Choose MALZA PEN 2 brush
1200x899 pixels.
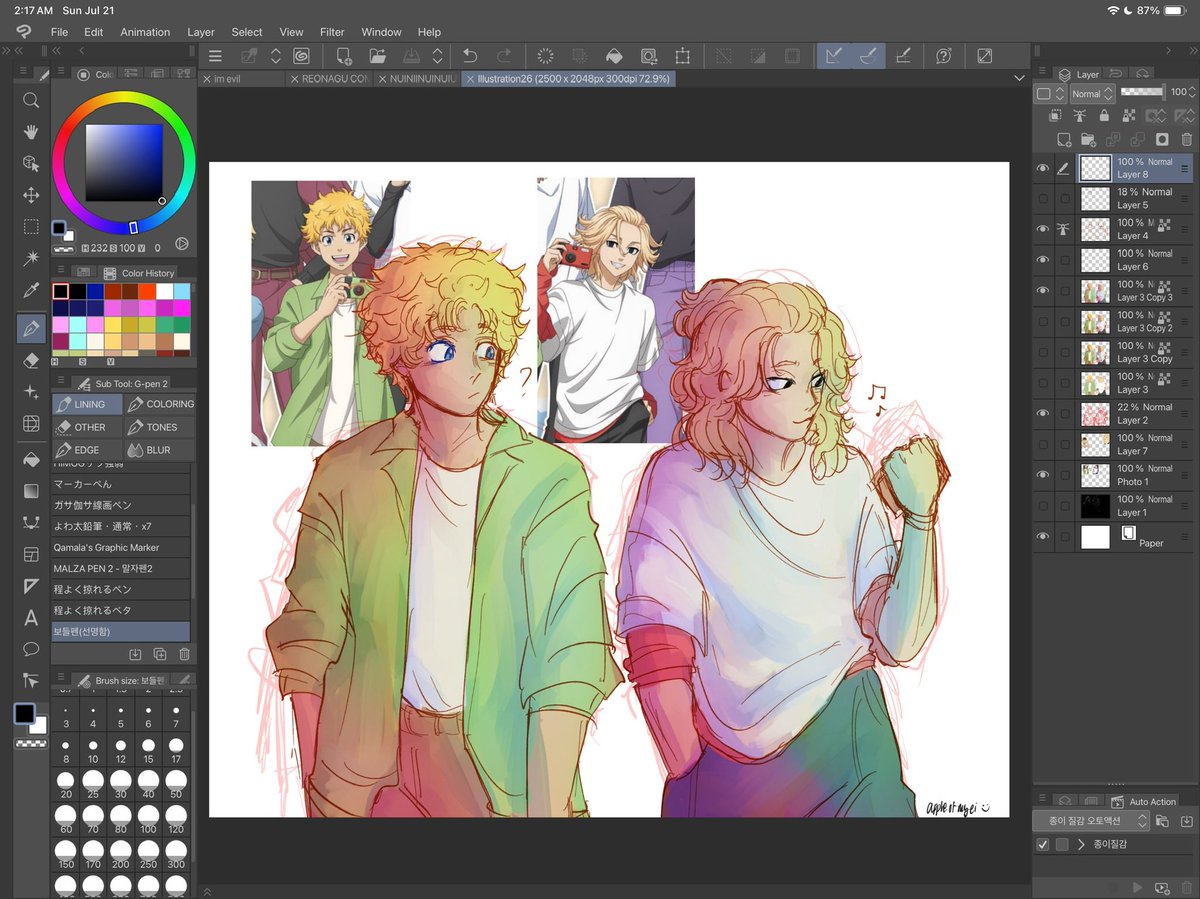point(120,568)
